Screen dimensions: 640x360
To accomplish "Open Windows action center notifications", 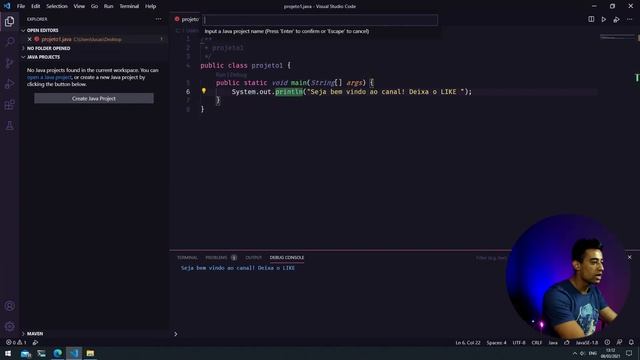I will (x=629, y=353).
